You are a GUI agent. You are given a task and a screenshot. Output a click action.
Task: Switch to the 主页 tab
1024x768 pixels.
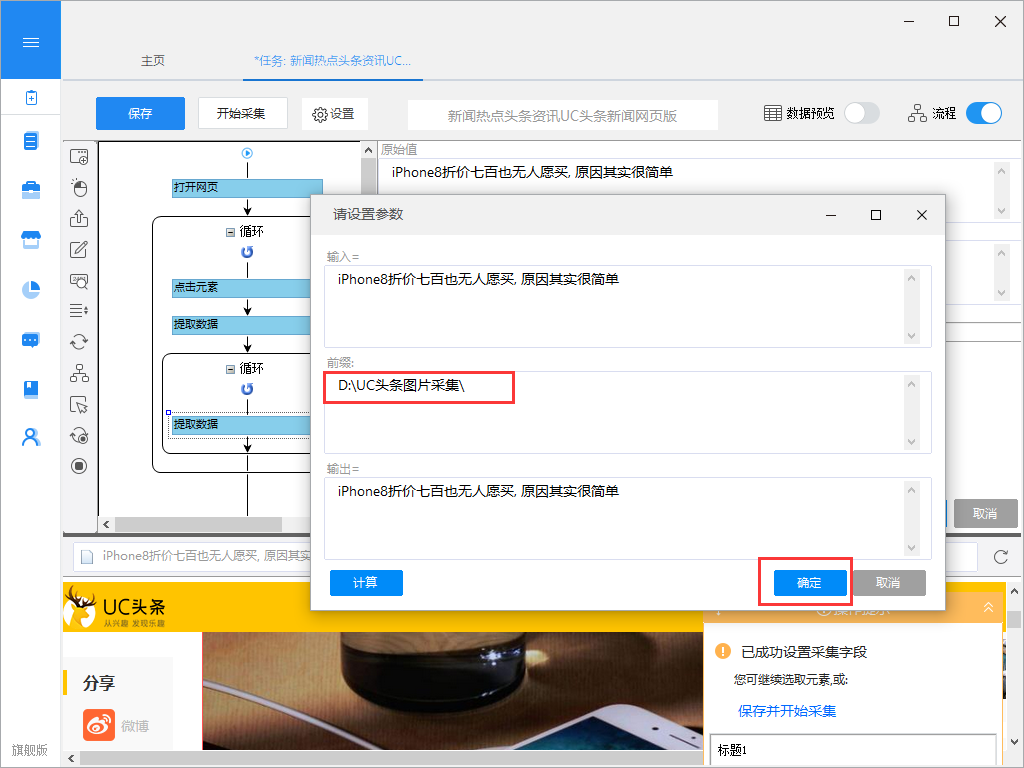point(152,61)
